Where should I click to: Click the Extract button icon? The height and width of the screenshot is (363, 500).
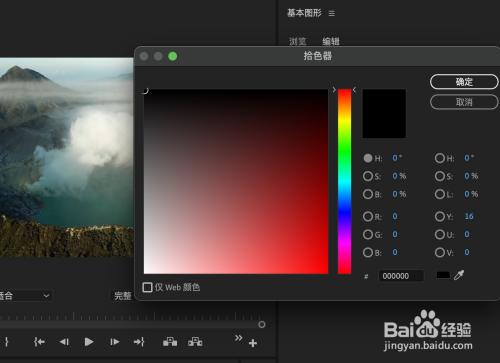point(195,342)
